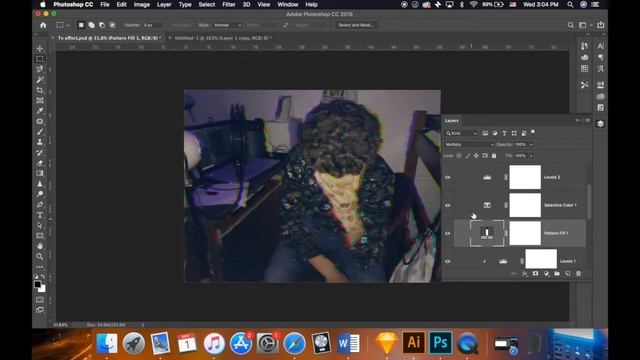Screen dimensions: 640x360
Task: Add a layer mask in Layers panel
Action: pos(535,274)
